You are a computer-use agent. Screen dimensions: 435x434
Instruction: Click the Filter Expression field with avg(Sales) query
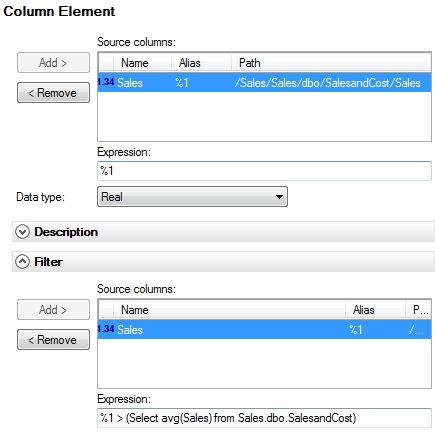[264, 418]
